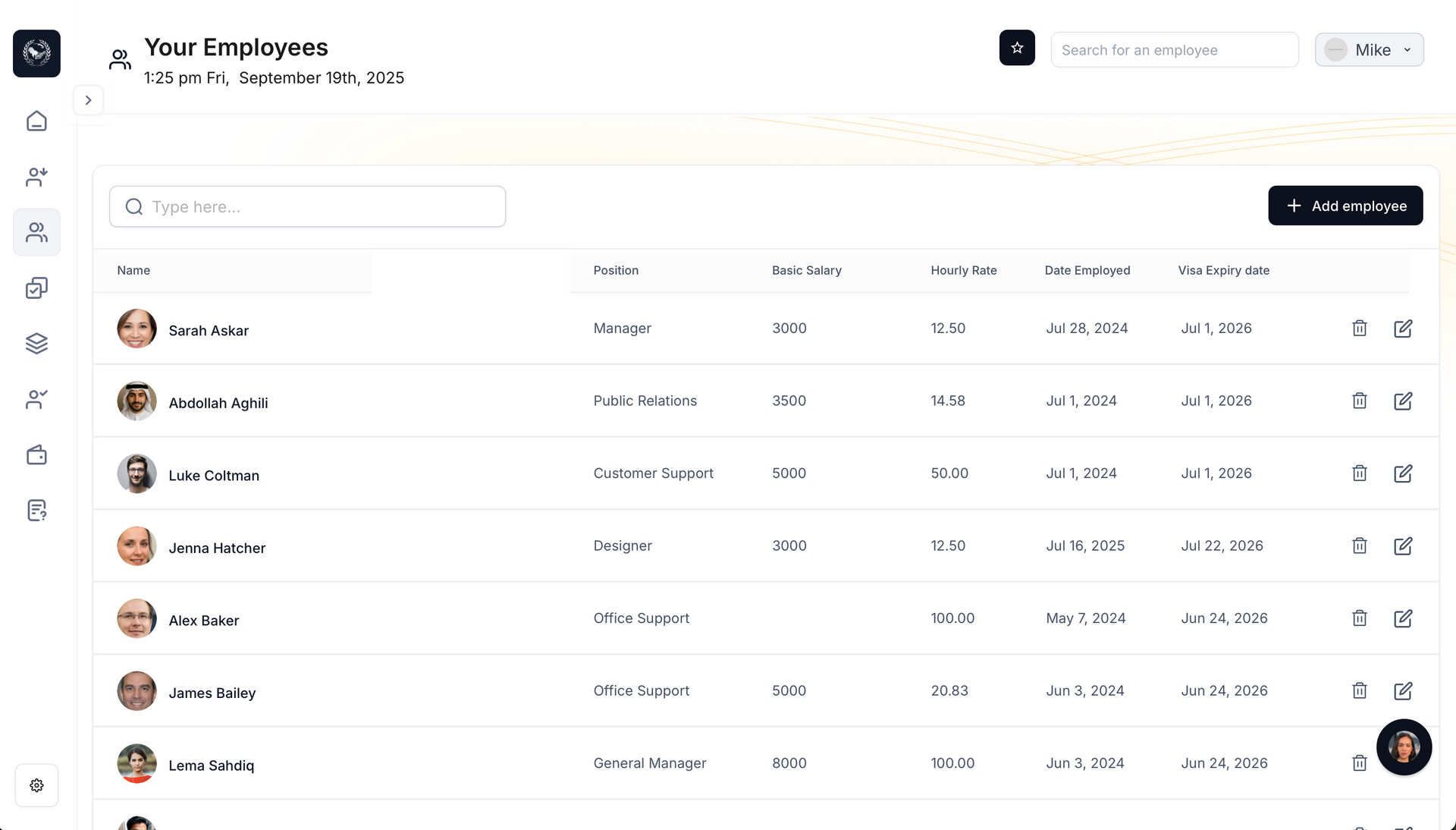Delete Sarah Askar's record via trash icon

pyautogui.click(x=1359, y=329)
